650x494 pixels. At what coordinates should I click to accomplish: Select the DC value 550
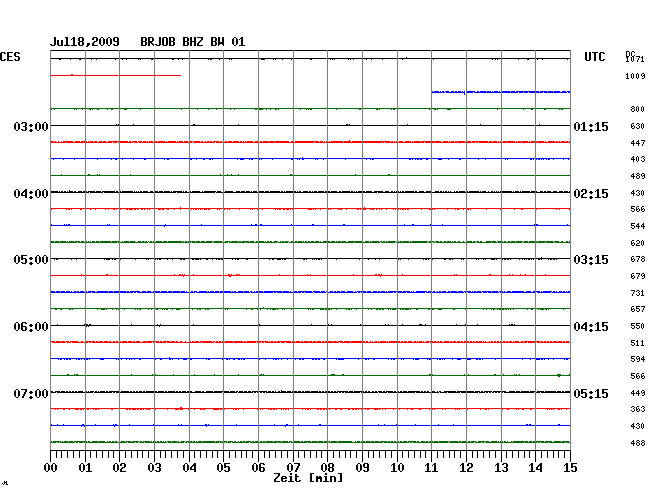click(638, 326)
